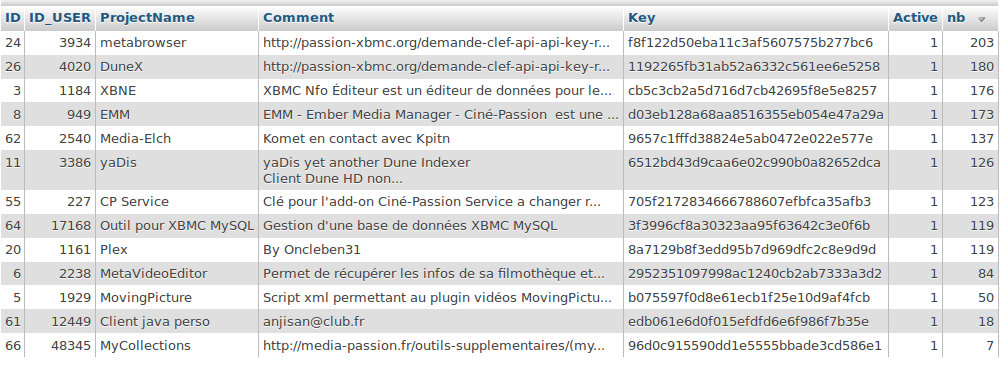Select the MetaVideoEditor project cell
This screenshot has width=1003, height=365.
[177, 274]
